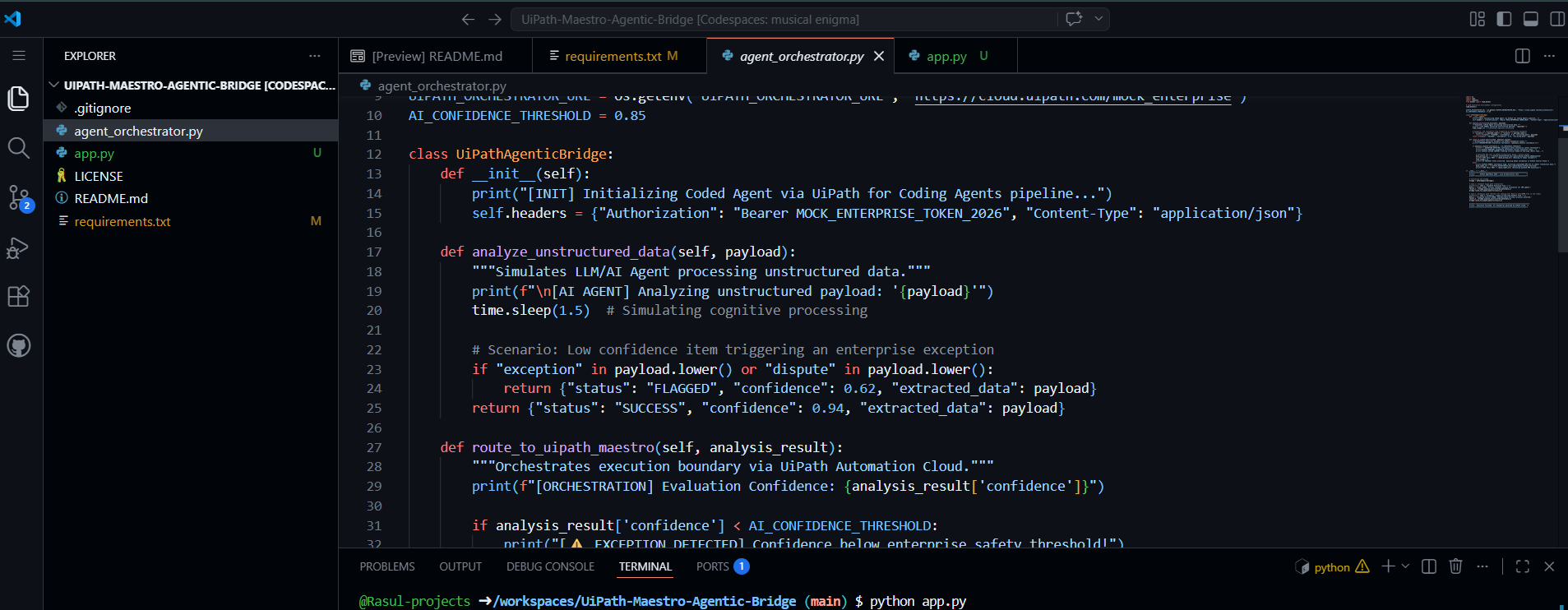
Task: Open Source Control view with 2 changes
Action: click(18, 197)
